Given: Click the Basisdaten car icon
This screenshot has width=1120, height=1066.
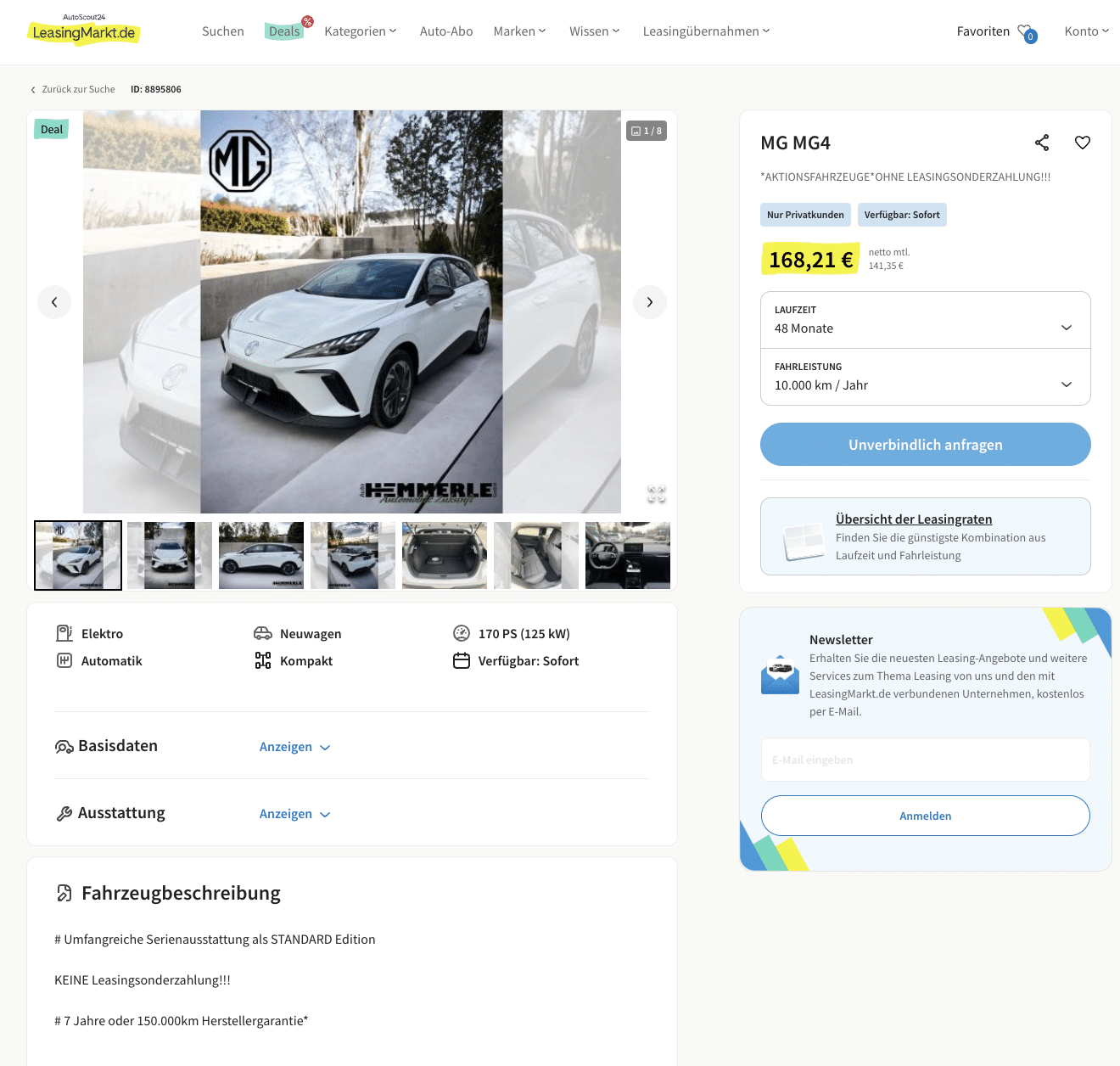Looking at the screenshot, I should (x=64, y=747).
